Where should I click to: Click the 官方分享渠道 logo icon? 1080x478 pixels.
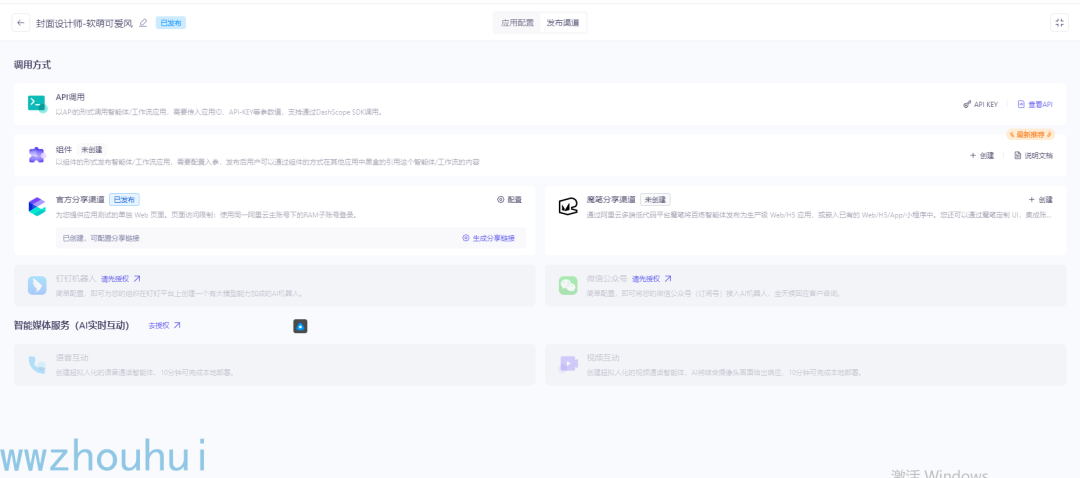37,206
